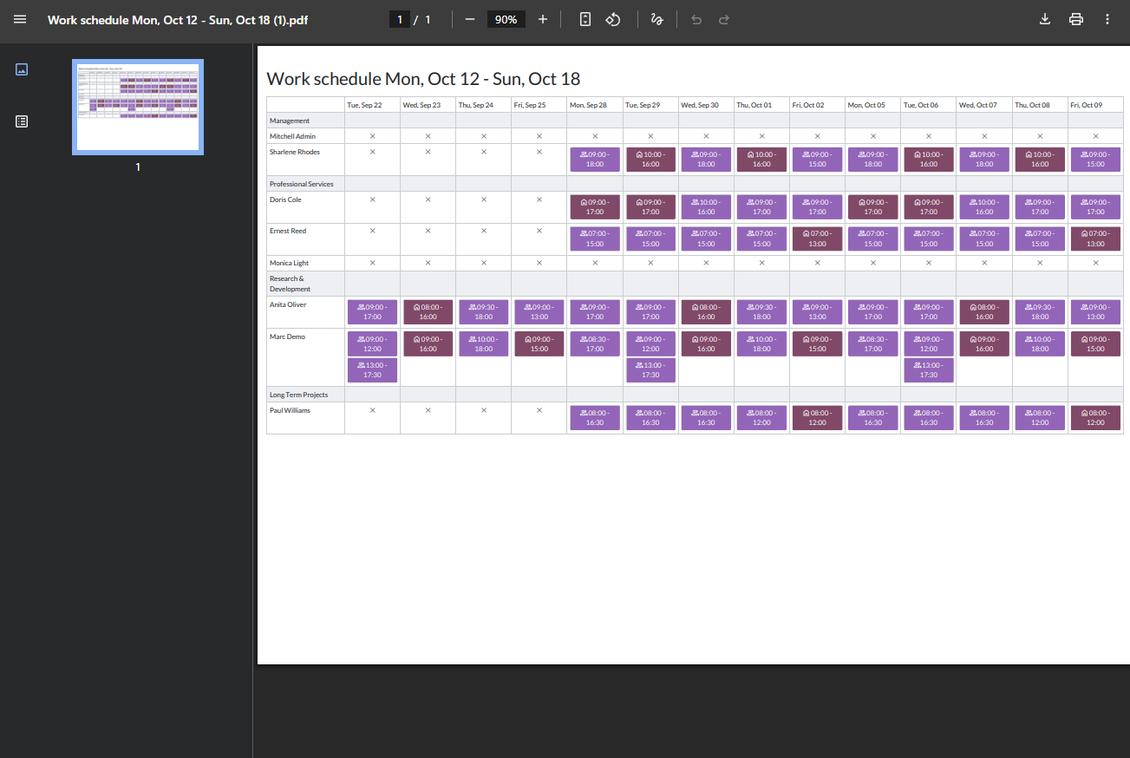Click the 90% zoom level field
Viewport: 1130px width, 758px height.
[x=506, y=19]
